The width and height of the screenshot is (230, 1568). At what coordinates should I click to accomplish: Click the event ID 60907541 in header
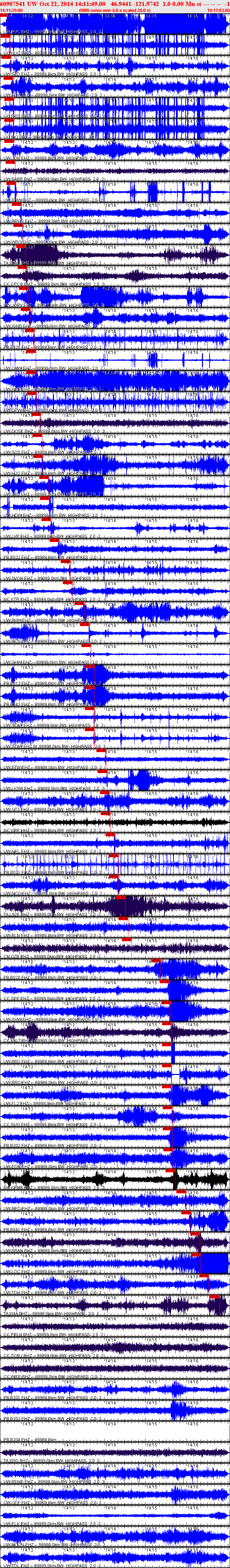(13, 4)
